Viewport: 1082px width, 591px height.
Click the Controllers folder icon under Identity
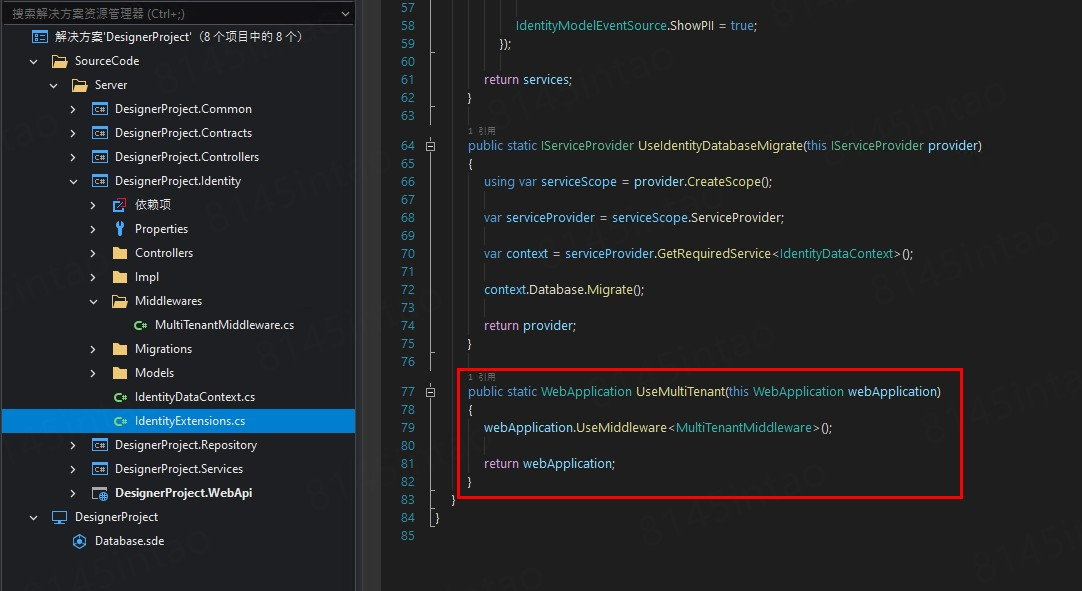(x=120, y=253)
